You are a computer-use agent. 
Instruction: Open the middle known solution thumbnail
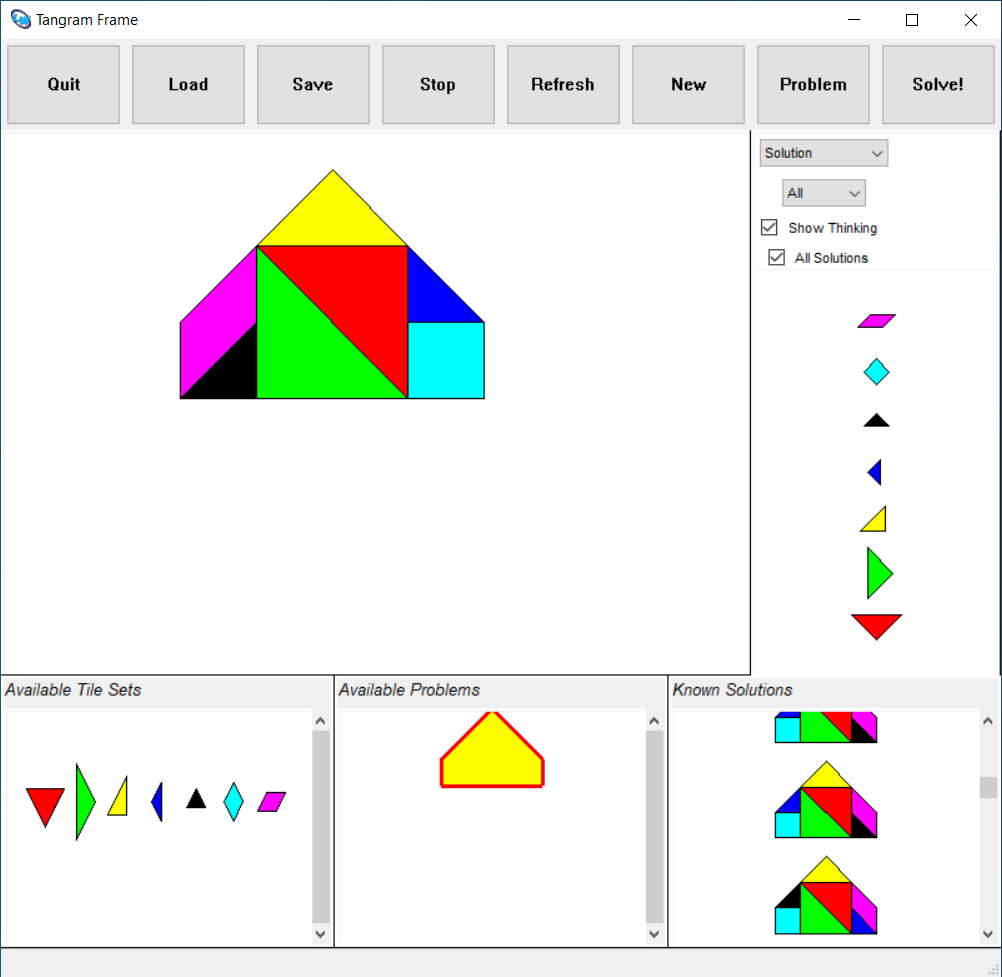coord(826,799)
